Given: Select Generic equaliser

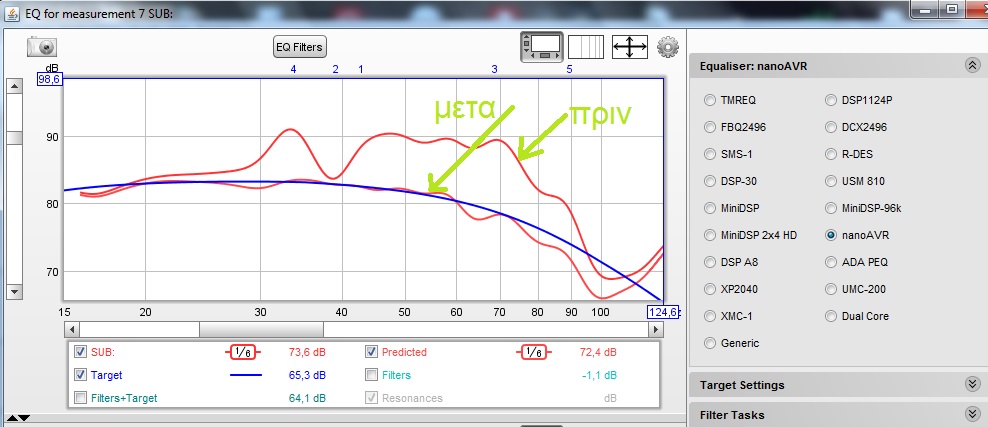Looking at the screenshot, I should pyautogui.click(x=710, y=343).
